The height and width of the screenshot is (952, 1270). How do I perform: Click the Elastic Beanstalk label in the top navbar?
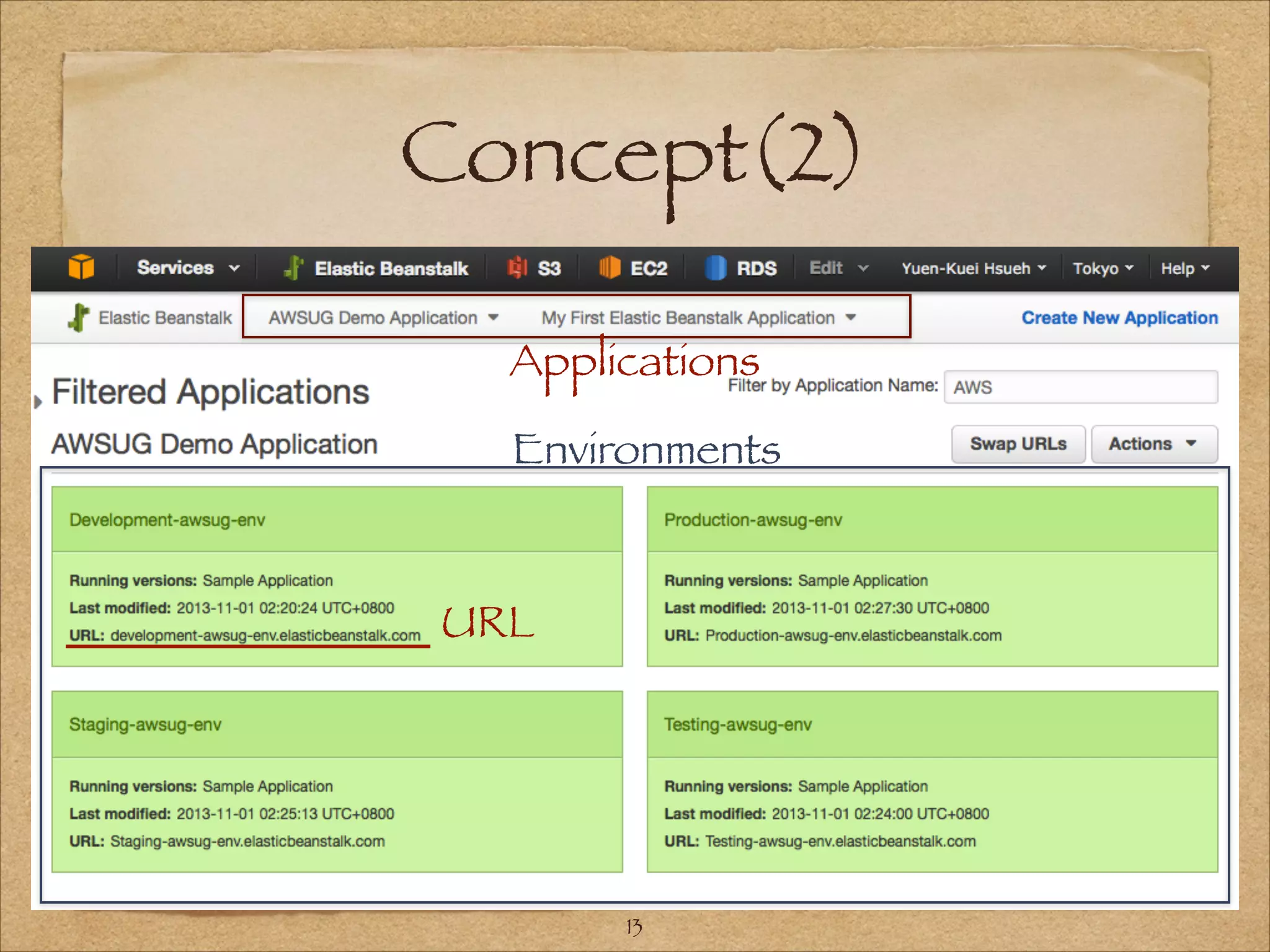(391, 268)
